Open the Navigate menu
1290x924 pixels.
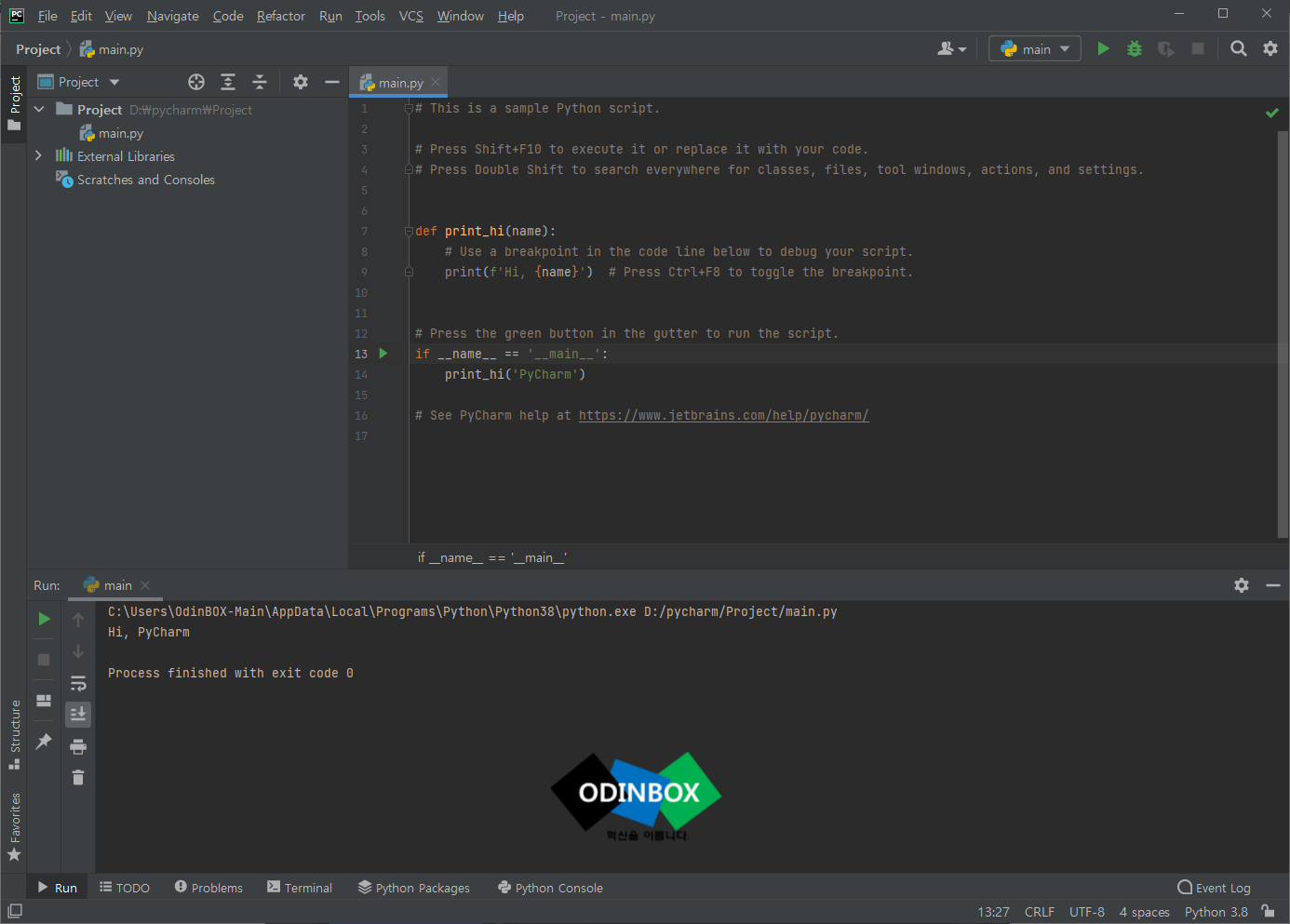point(172,16)
